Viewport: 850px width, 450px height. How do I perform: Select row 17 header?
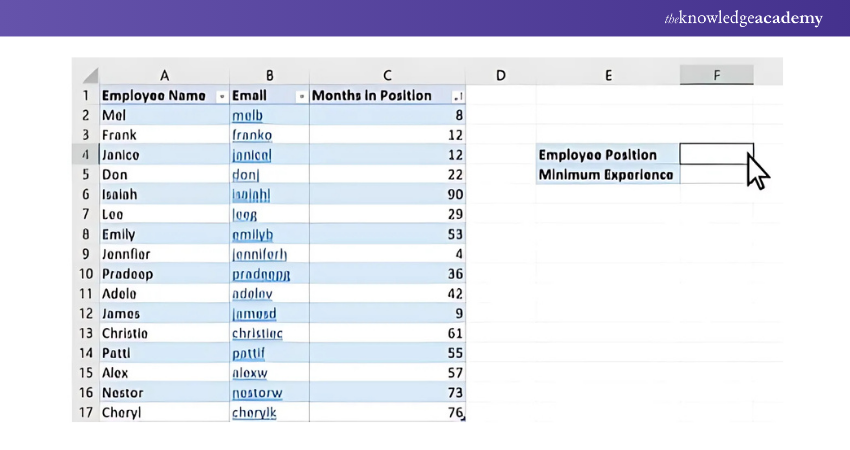click(86, 412)
